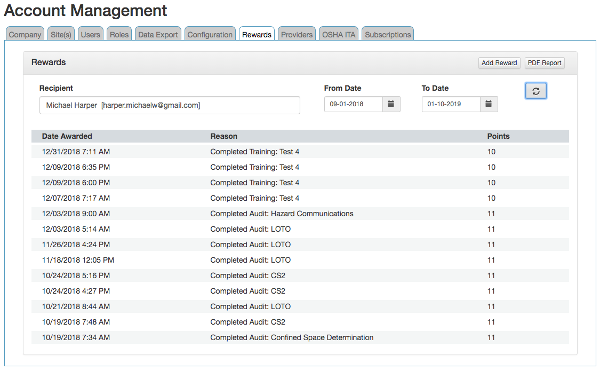Select the 10/21/2018 8:44 AM date cell
Viewport: 600px width, 370px height.
[76, 306]
